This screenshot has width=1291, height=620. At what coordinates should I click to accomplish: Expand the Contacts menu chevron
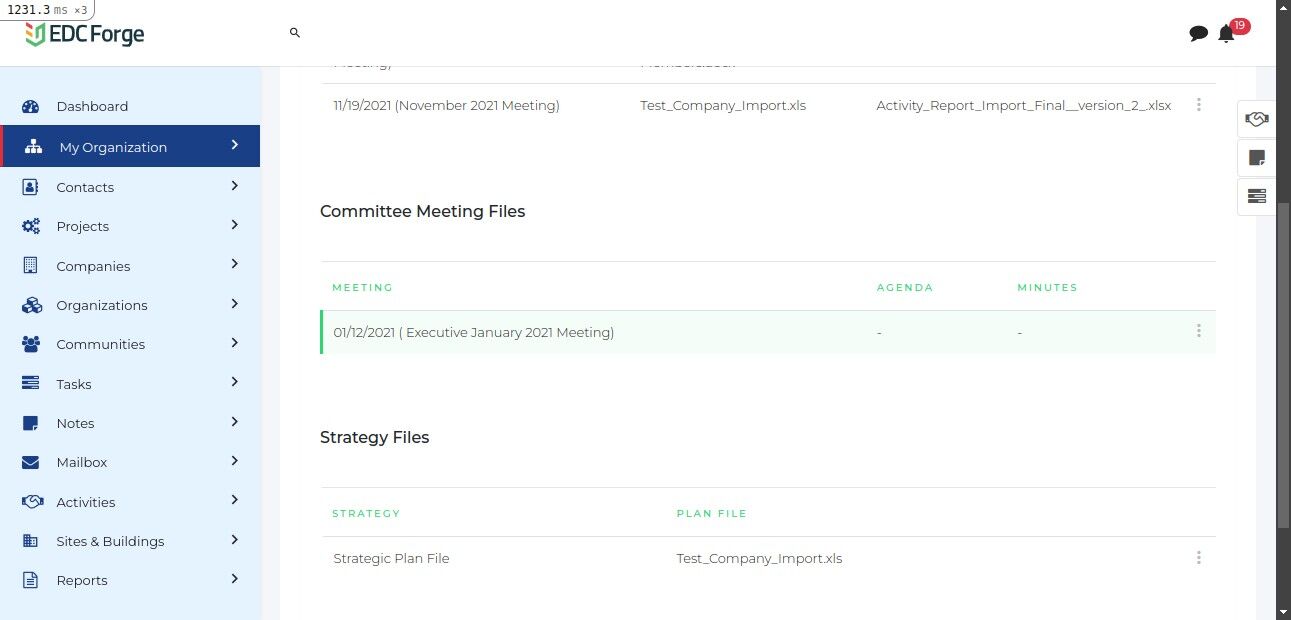(x=235, y=186)
